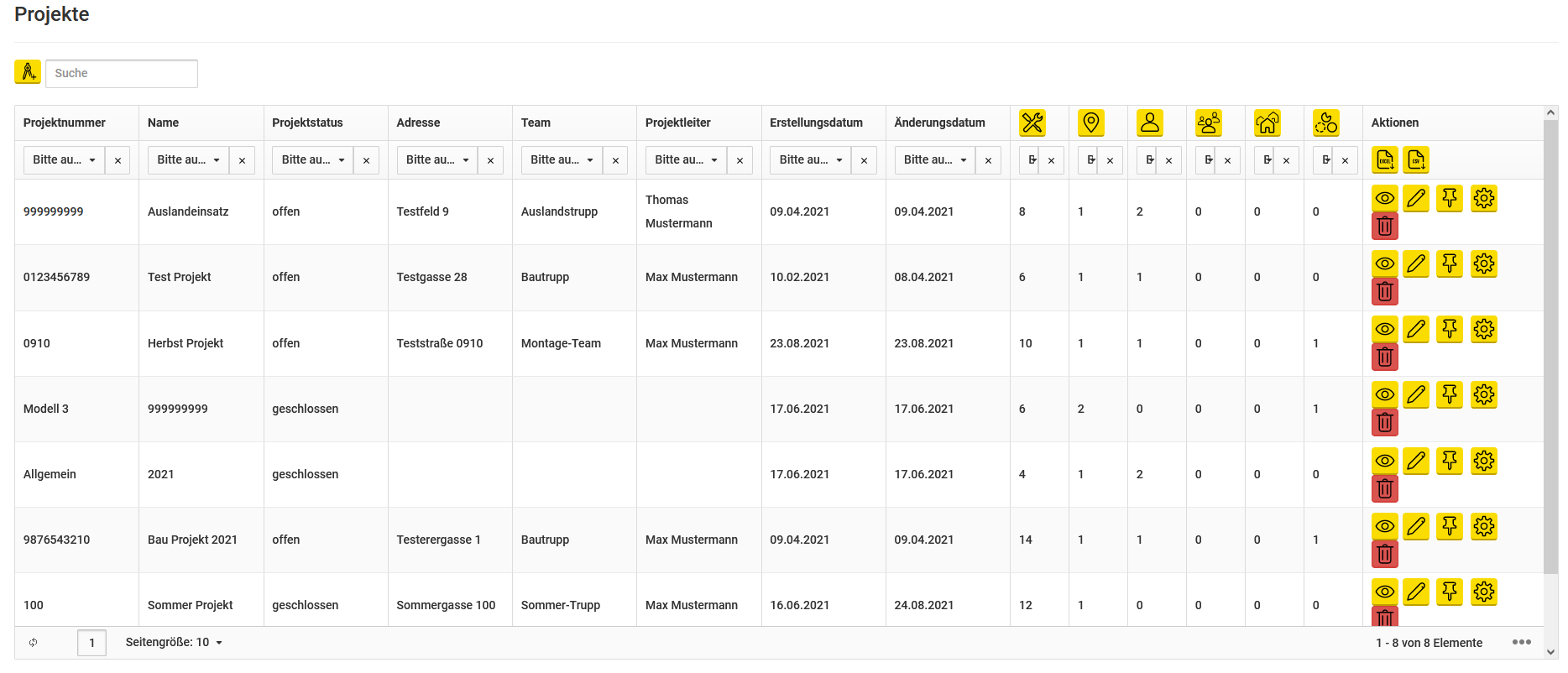Edit Bau Projekt 2021 with pencil
Screen dimensions: 1568x673
tap(1416, 526)
